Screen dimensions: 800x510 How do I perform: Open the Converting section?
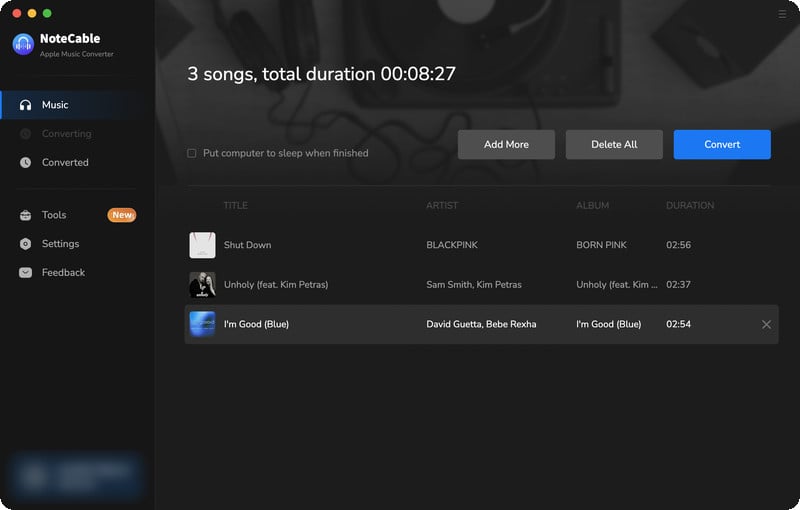(78, 134)
